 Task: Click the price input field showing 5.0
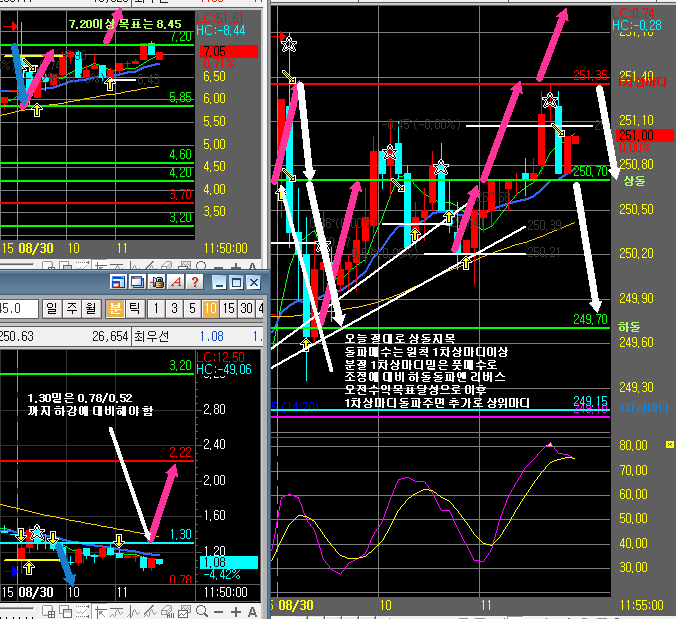pyautogui.click(x=14, y=310)
